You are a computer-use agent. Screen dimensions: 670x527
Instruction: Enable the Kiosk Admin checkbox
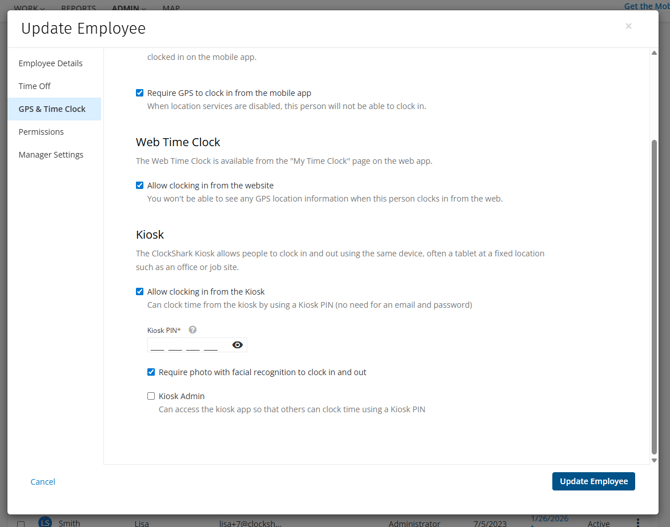tap(151, 396)
